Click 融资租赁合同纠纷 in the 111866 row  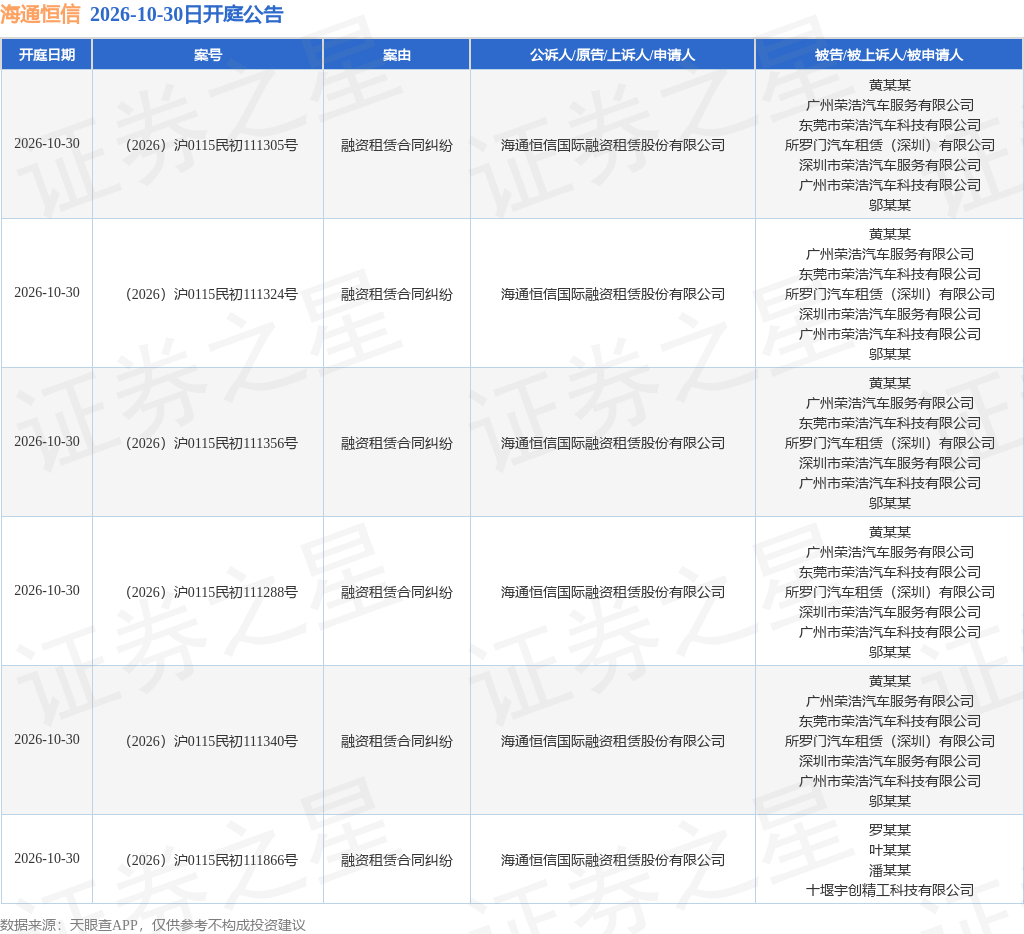point(396,860)
